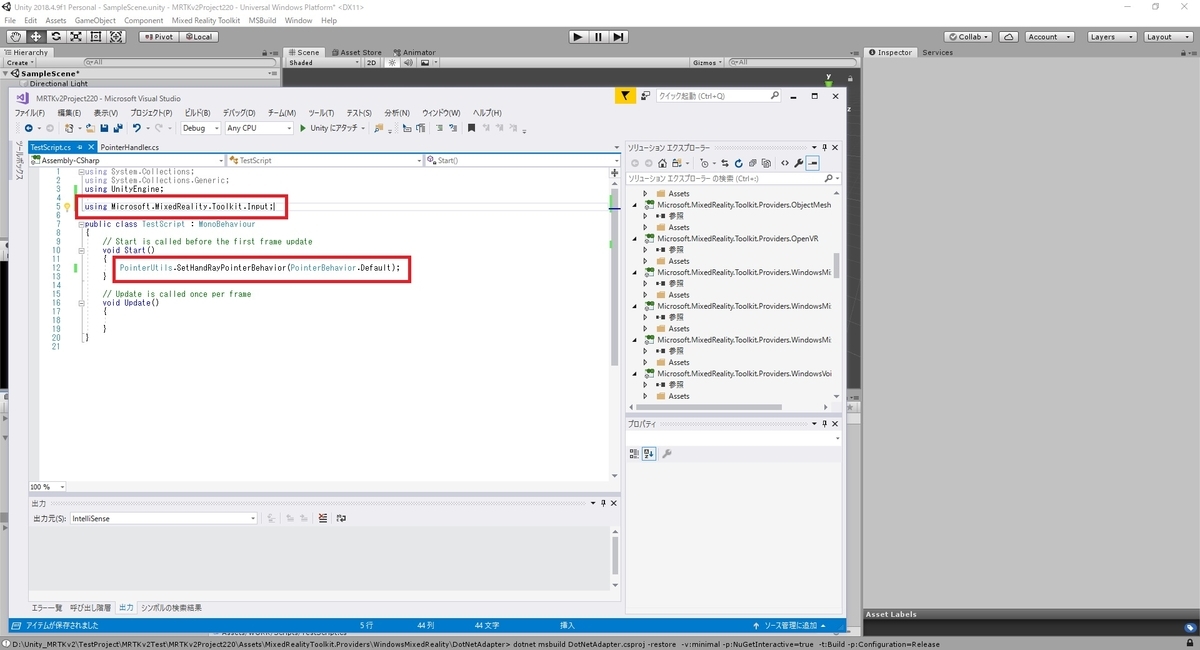Select the Unity Scale tool
Image resolution: width=1200 pixels, height=650 pixels.
[x=75, y=37]
